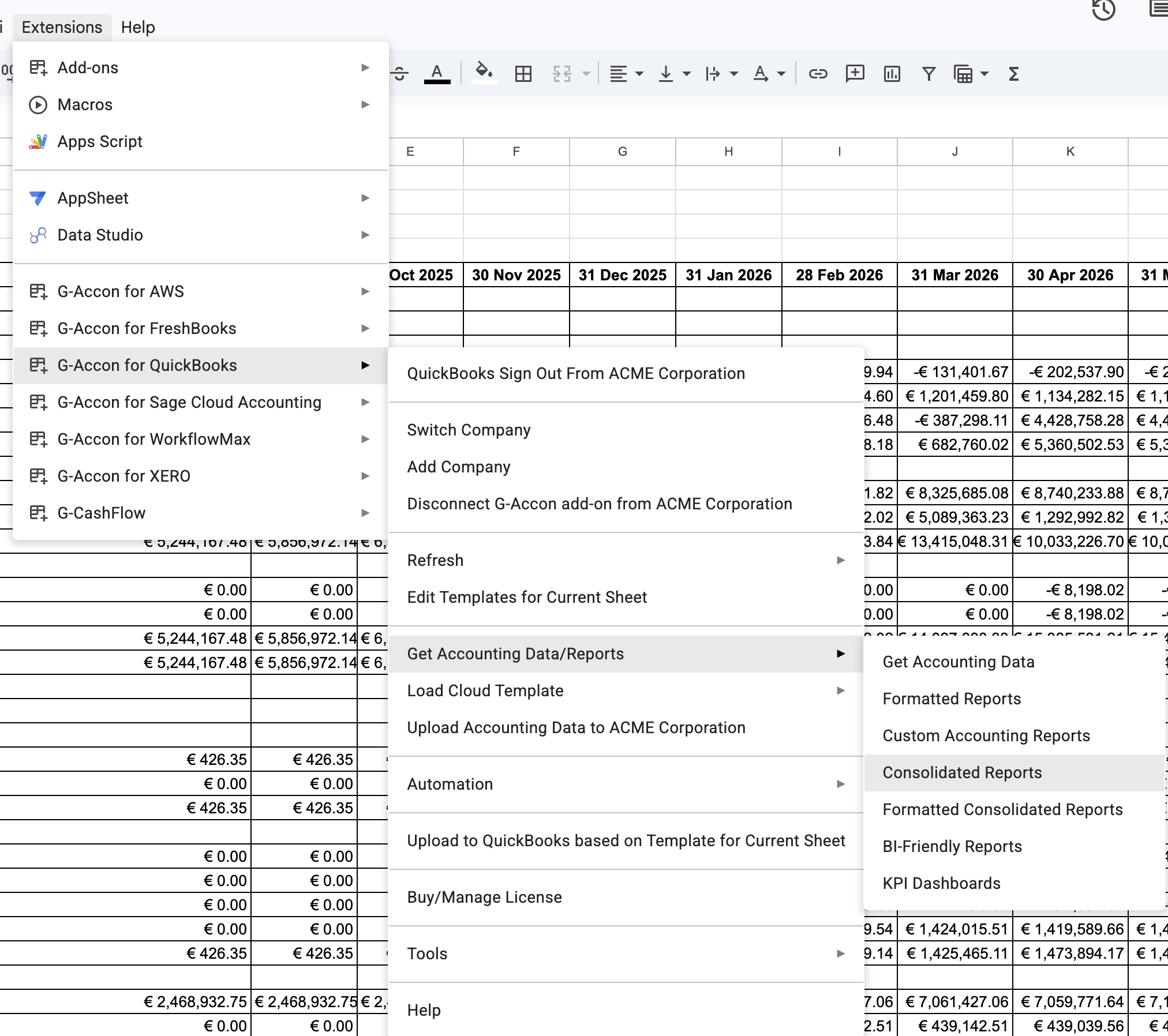Click horizontal align icon

[x=619, y=74]
